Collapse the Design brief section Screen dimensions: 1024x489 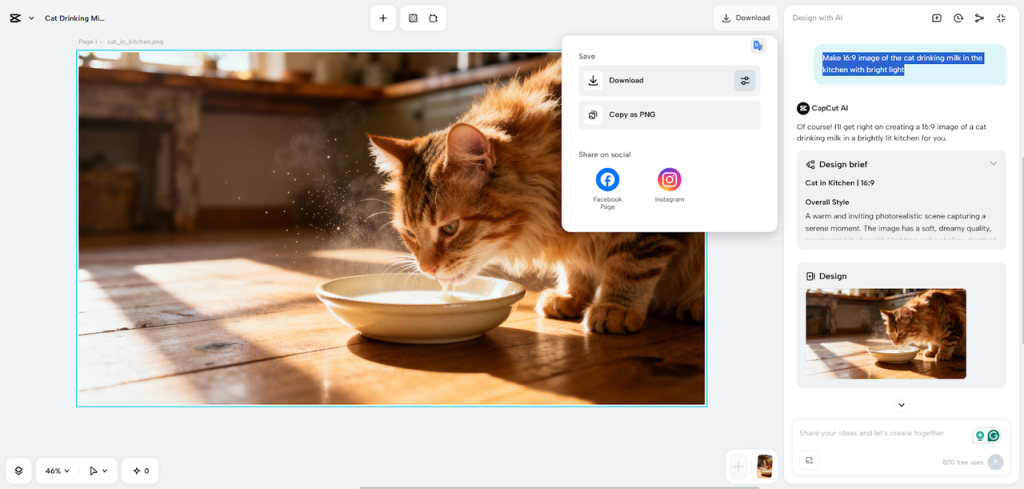click(x=993, y=164)
